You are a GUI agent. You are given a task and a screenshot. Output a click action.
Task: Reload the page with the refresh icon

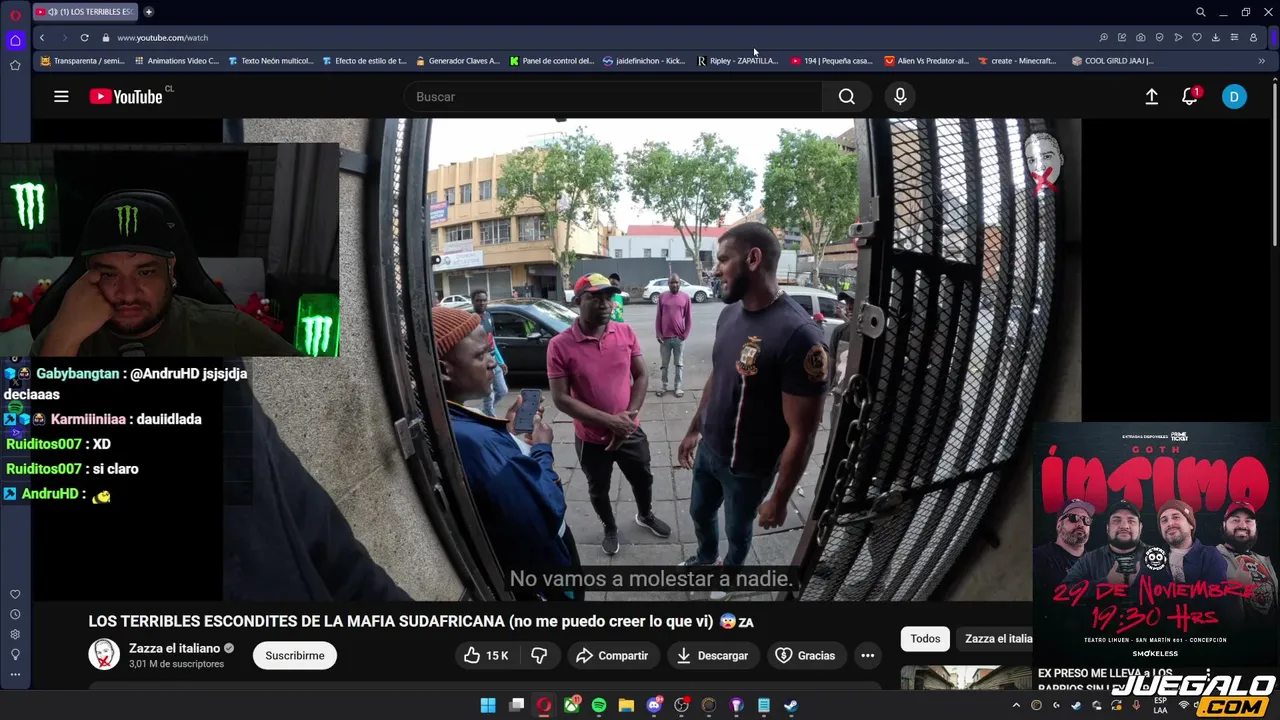pyautogui.click(x=84, y=37)
